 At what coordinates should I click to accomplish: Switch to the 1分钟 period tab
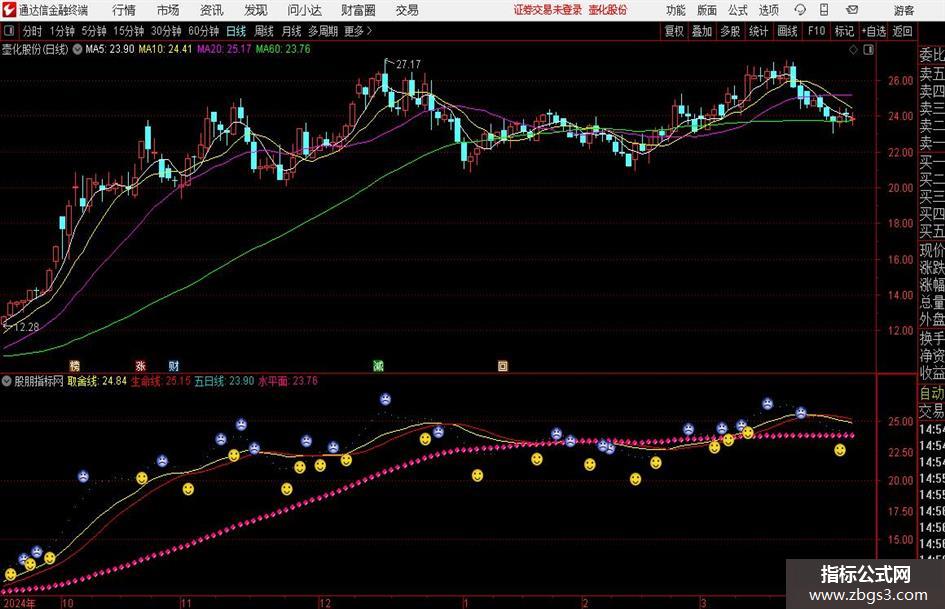coord(61,31)
